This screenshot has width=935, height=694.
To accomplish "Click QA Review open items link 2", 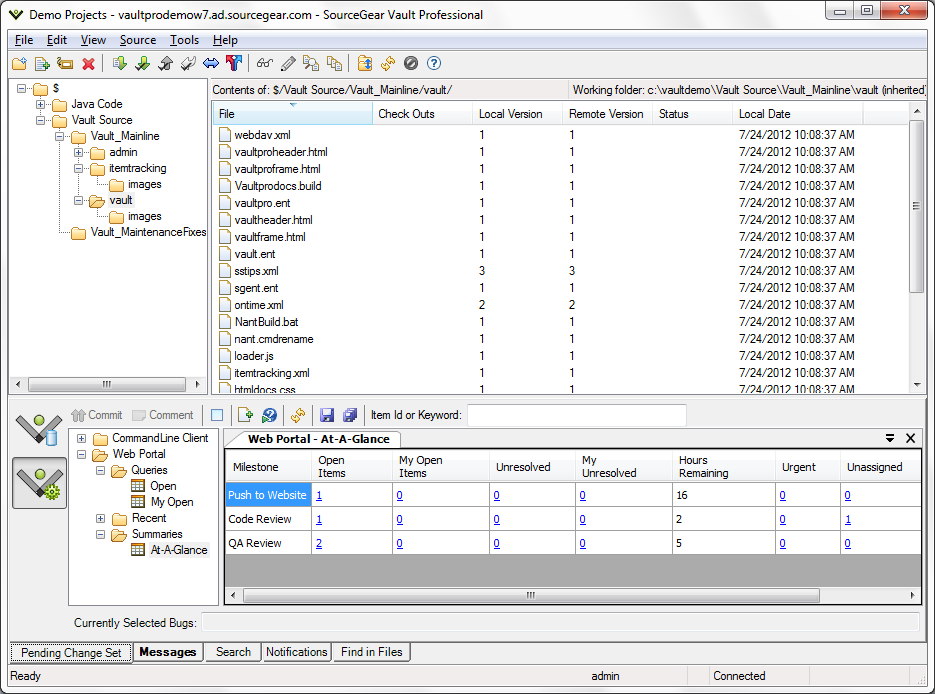I will [x=319, y=543].
